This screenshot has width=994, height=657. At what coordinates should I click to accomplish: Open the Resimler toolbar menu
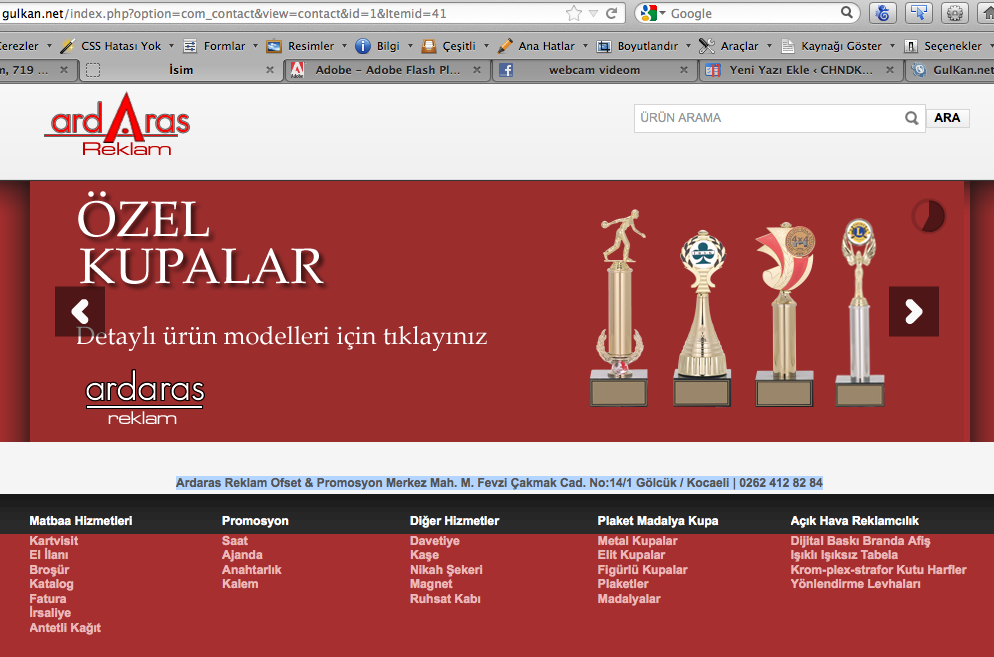pos(311,46)
